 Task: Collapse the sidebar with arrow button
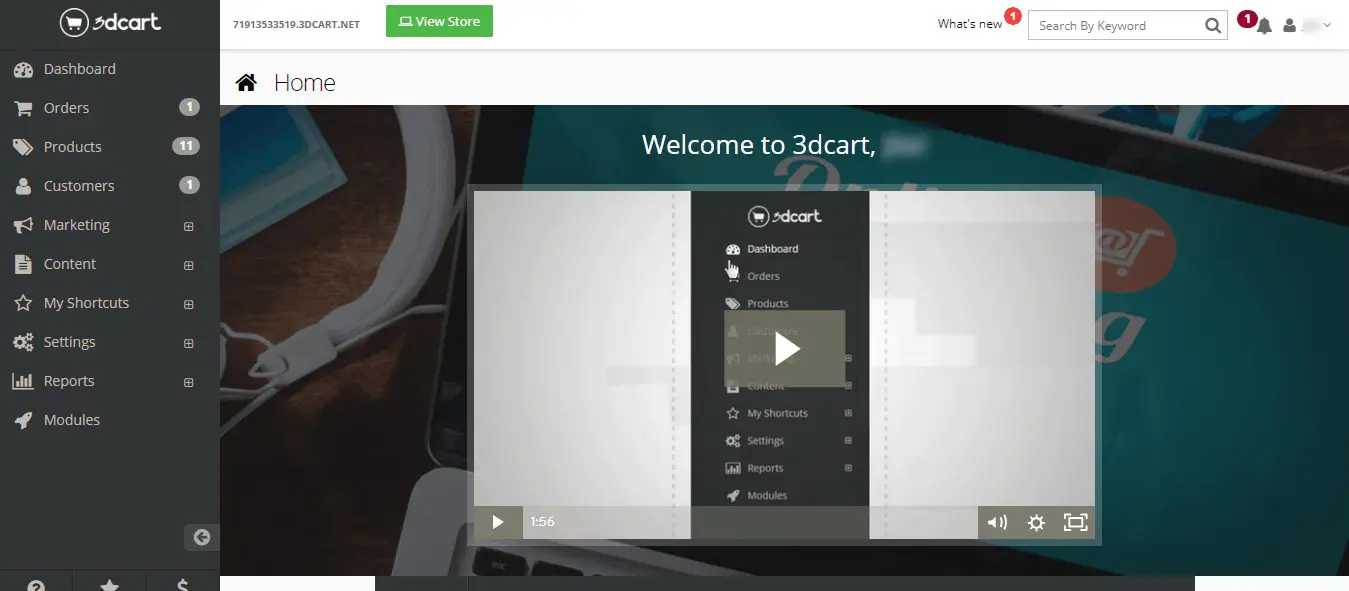pyautogui.click(x=202, y=537)
